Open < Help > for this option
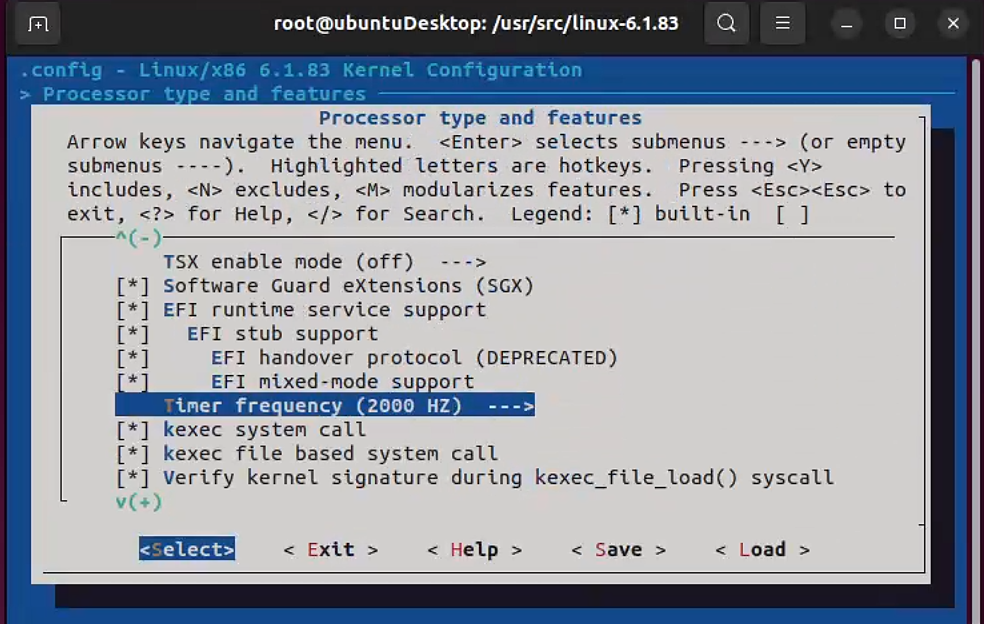This screenshot has height=624, width=984. [474, 550]
